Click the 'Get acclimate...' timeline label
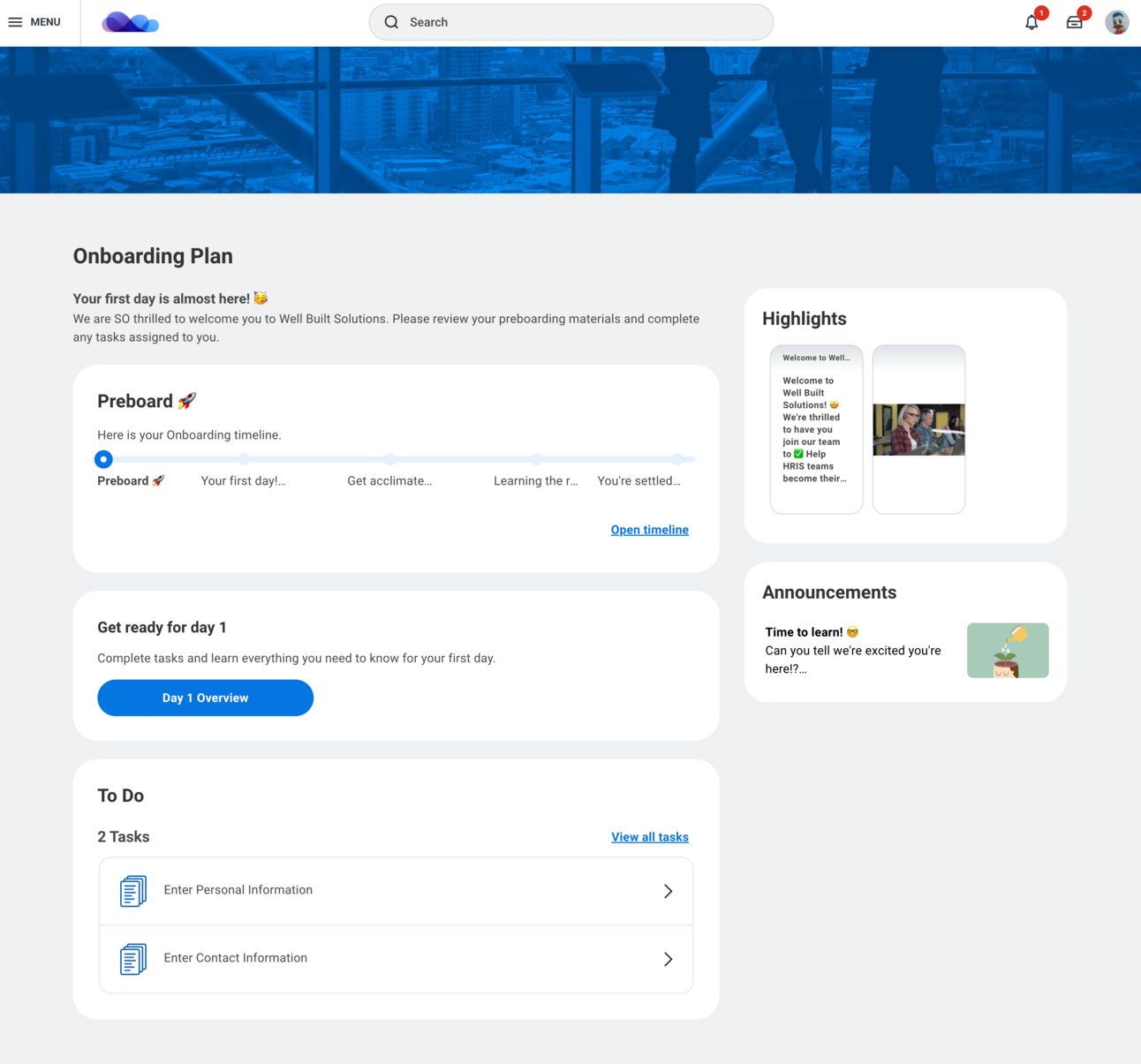This screenshot has height=1064, width=1141. (x=389, y=481)
